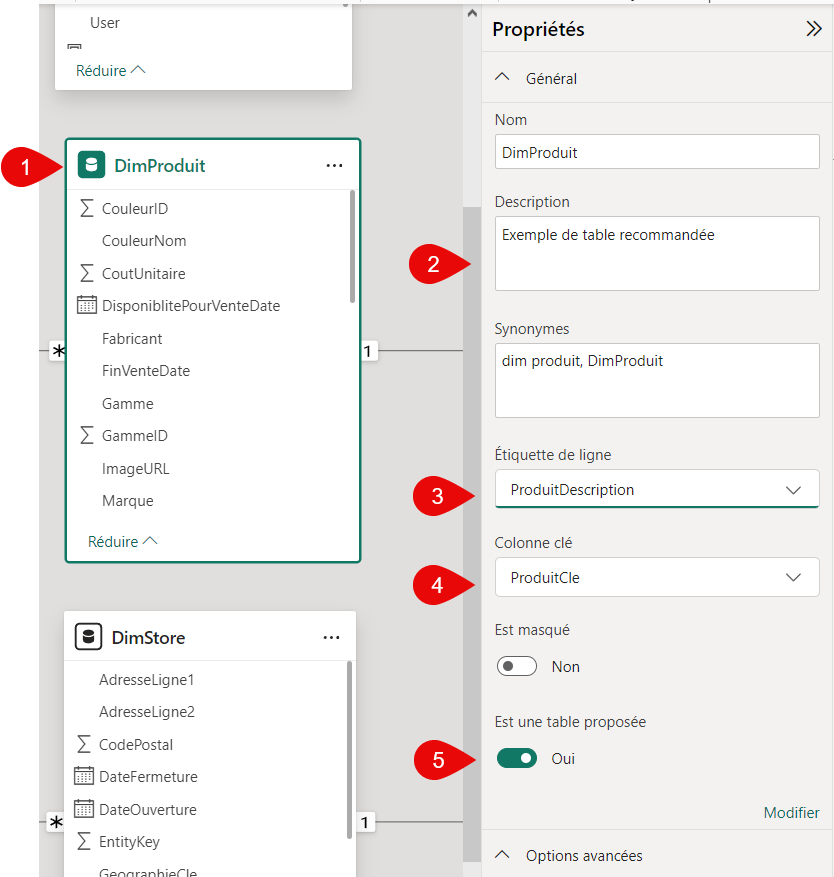Image resolution: width=834 pixels, height=877 pixels.
Task: Click the DimProduit table vertical scrollbar
Action: click(x=352, y=245)
